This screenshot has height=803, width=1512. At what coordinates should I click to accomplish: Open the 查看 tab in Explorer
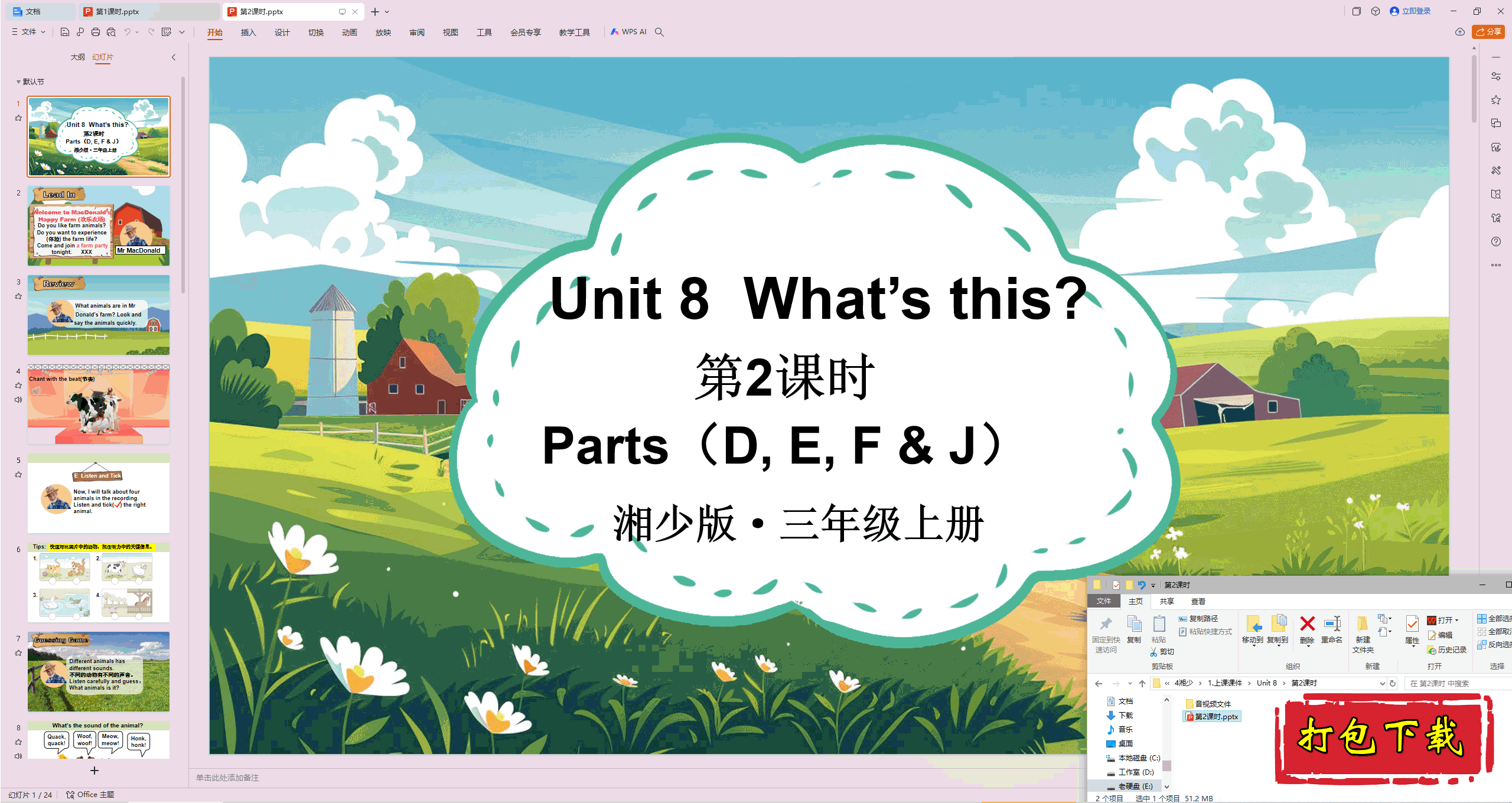click(1198, 601)
